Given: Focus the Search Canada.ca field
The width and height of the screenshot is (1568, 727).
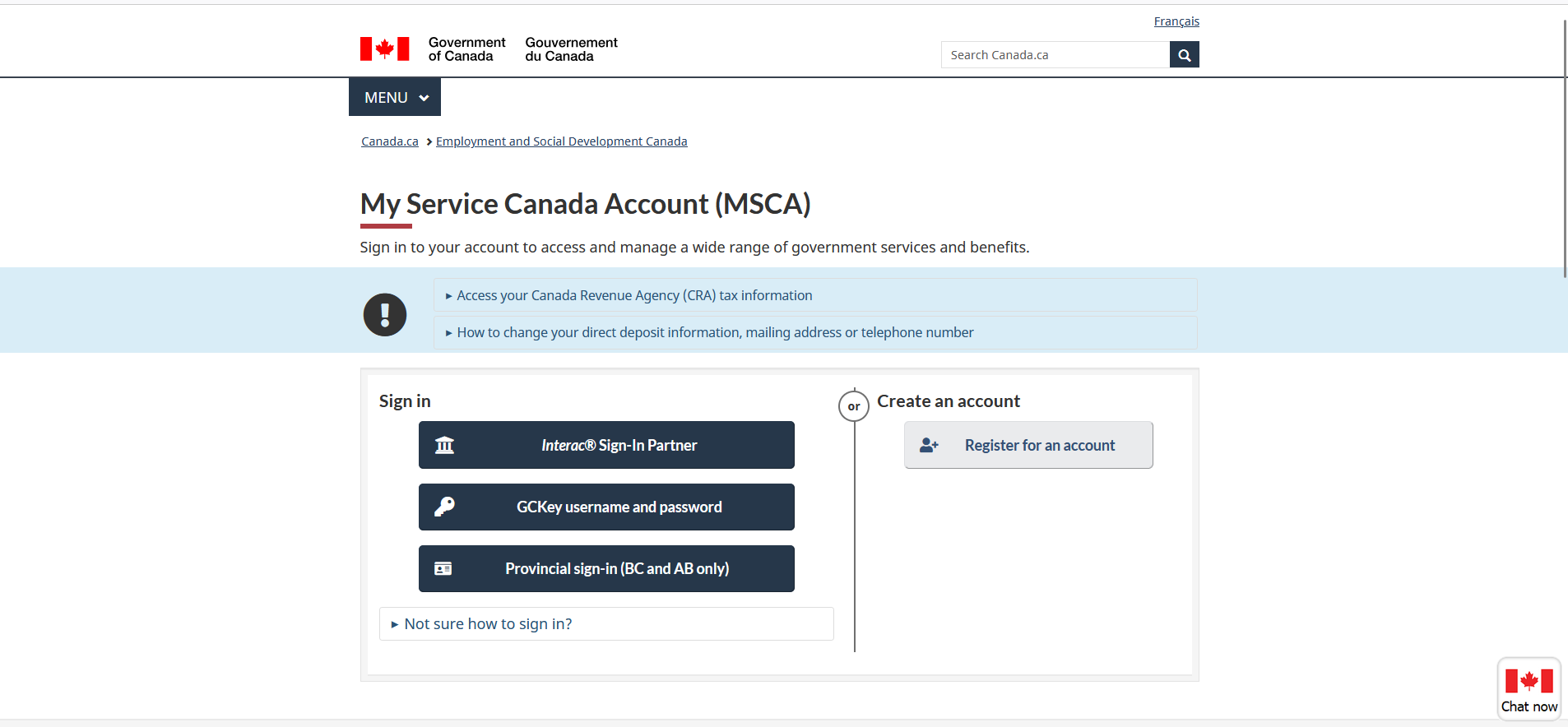Looking at the screenshot, I should [x=1055, y=55].
